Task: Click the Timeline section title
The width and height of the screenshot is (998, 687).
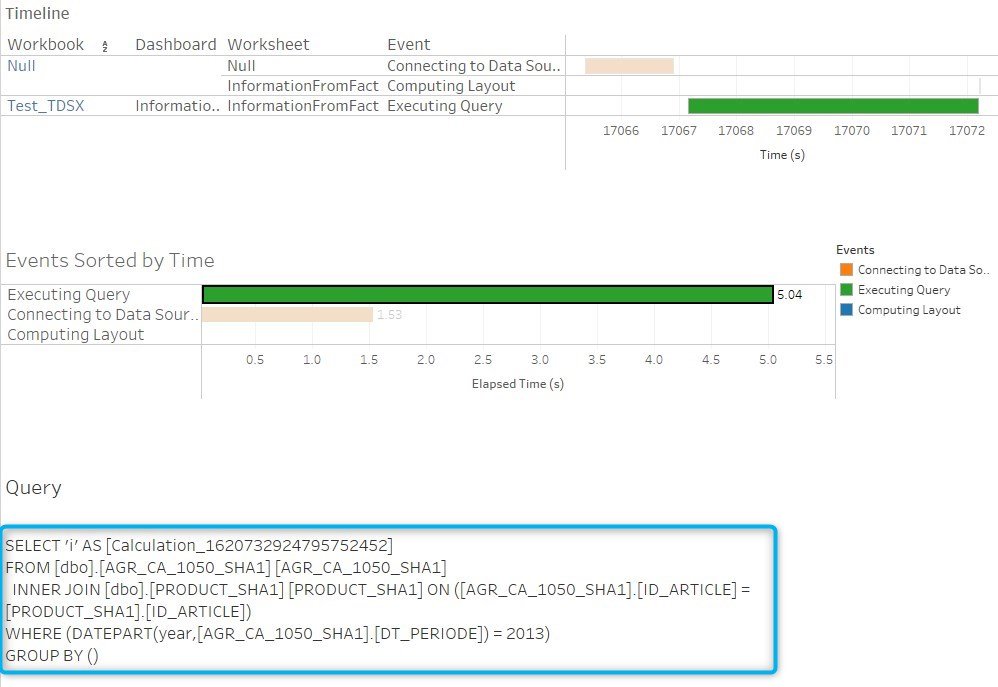Action: [38, 13]
